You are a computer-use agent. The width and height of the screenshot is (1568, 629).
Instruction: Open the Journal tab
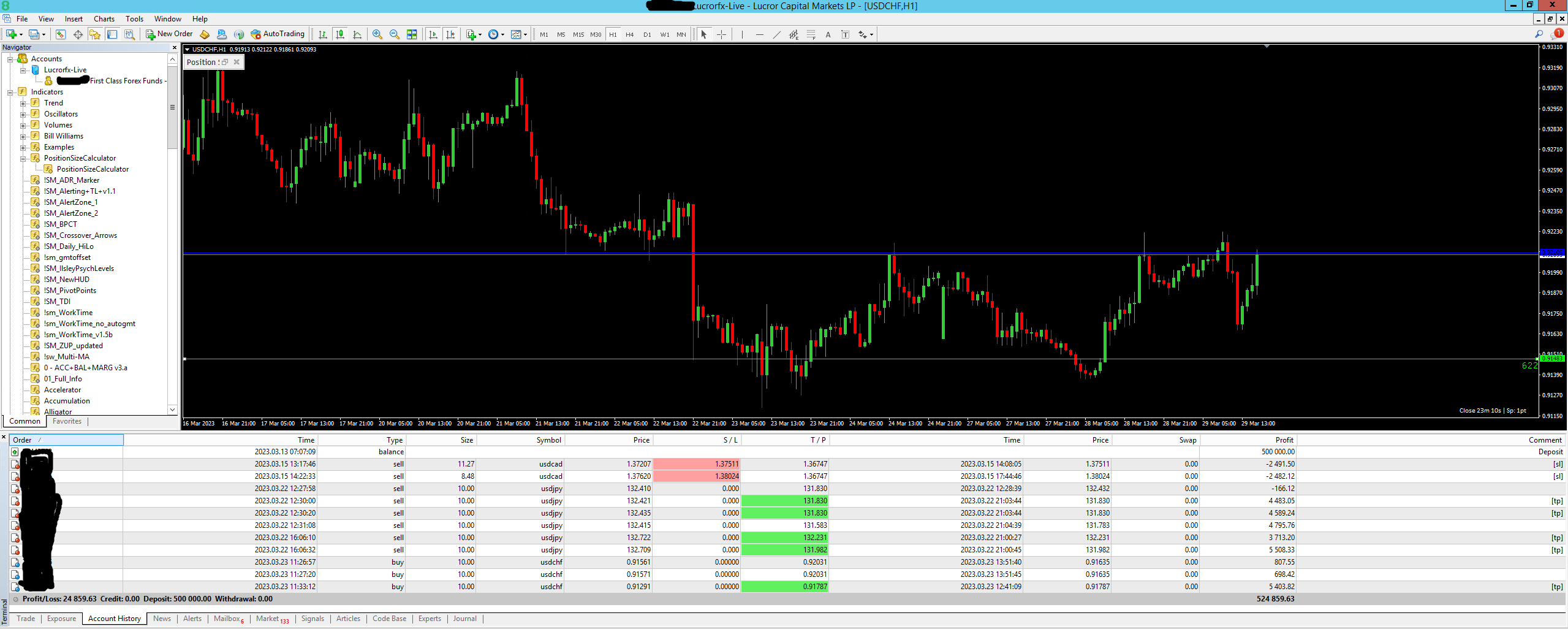pyautogui.click(x=465, y=619)
